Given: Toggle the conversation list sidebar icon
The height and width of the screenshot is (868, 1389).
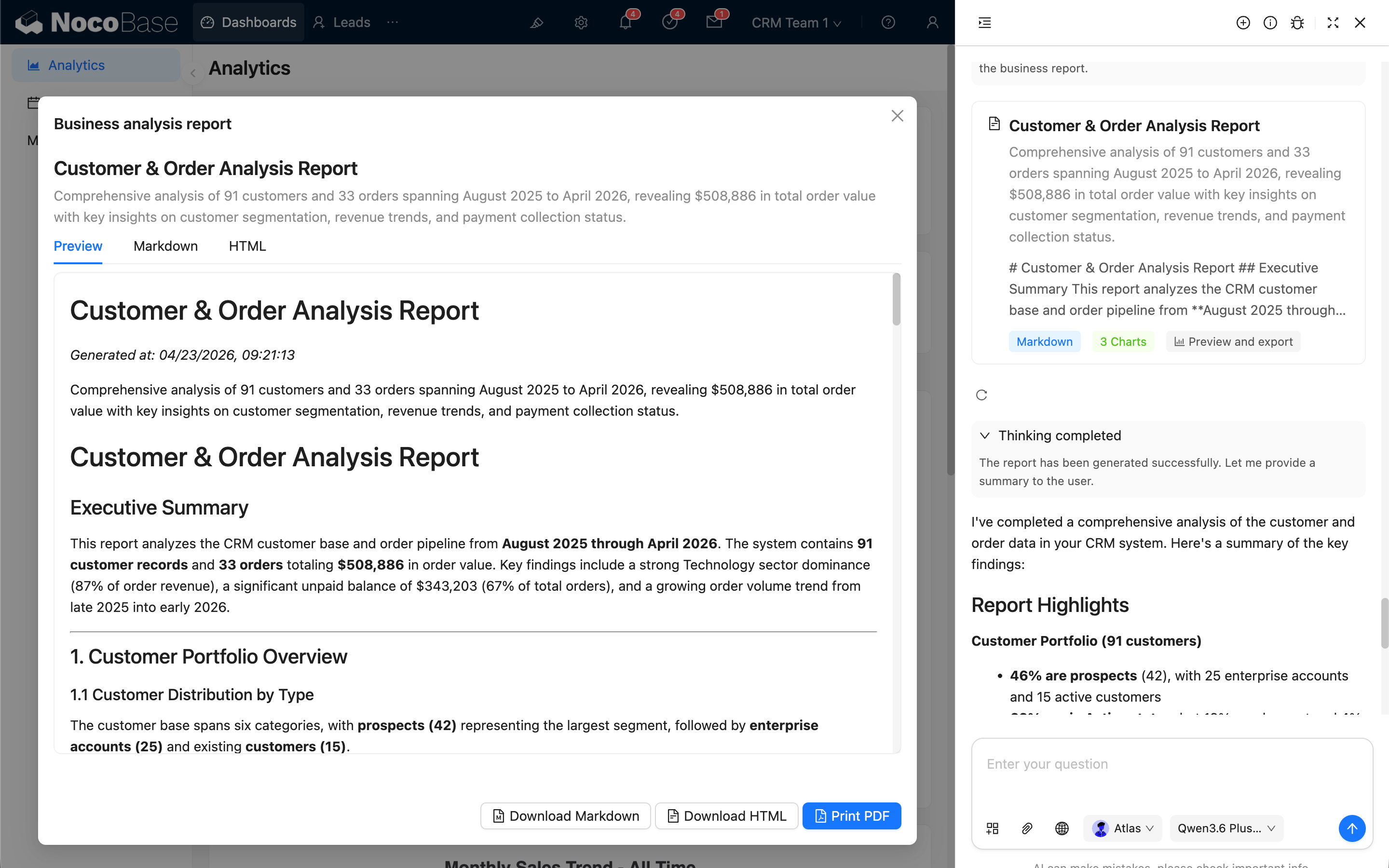Looking at the screenshot, I should [x=985, y=22].
